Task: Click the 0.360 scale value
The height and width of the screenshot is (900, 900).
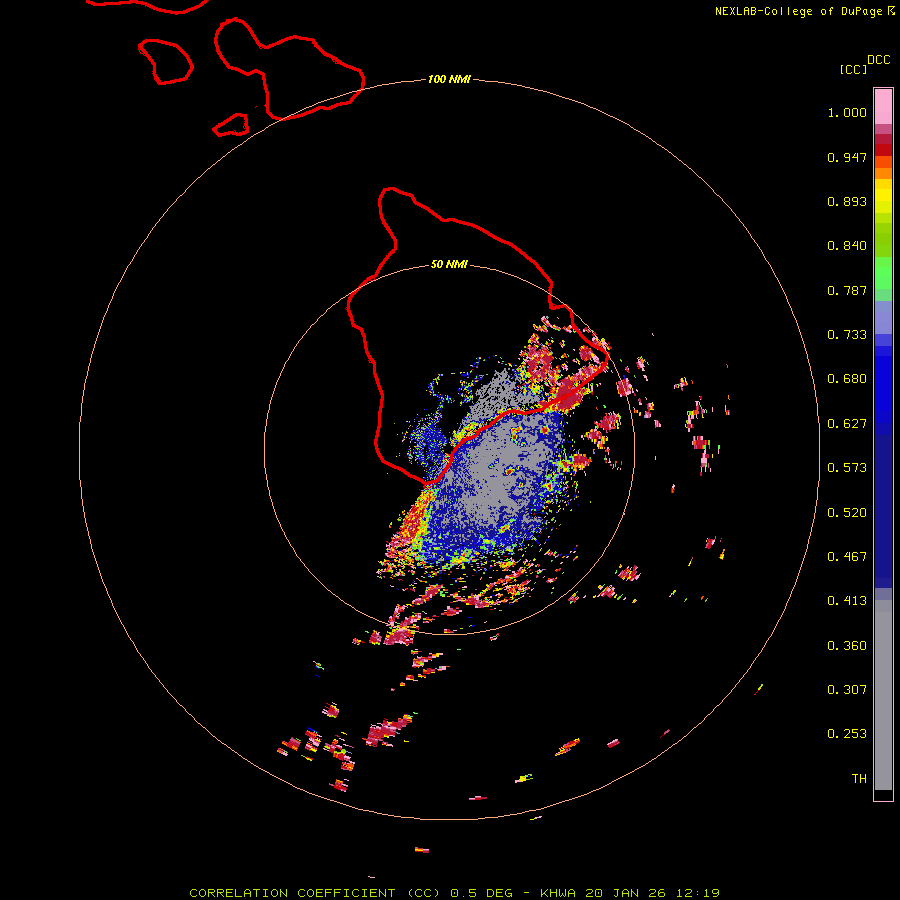Action: (847, 646)
